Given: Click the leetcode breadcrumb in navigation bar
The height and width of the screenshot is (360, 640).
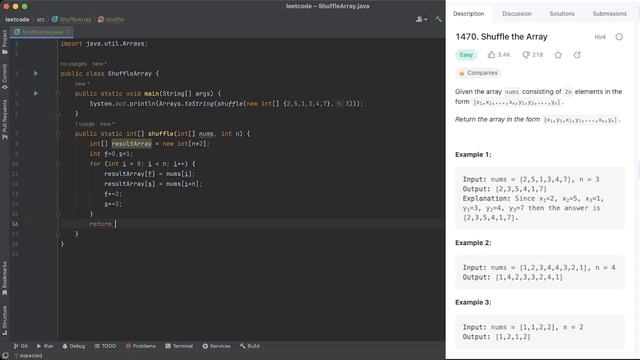Looking at the screenshot, I should pos(17,19).
